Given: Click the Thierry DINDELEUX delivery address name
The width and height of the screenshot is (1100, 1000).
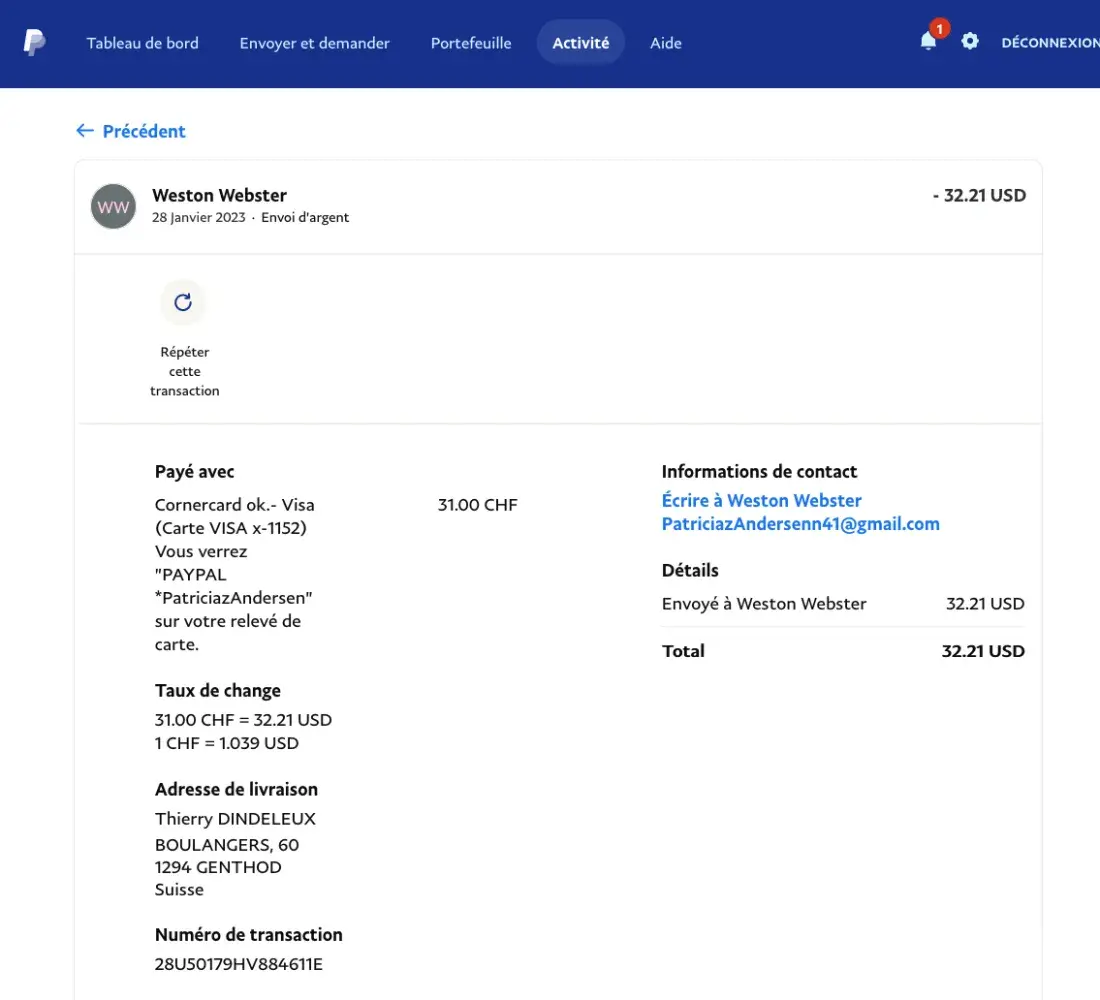Looking at the screenshot, I should coord(235,819).
